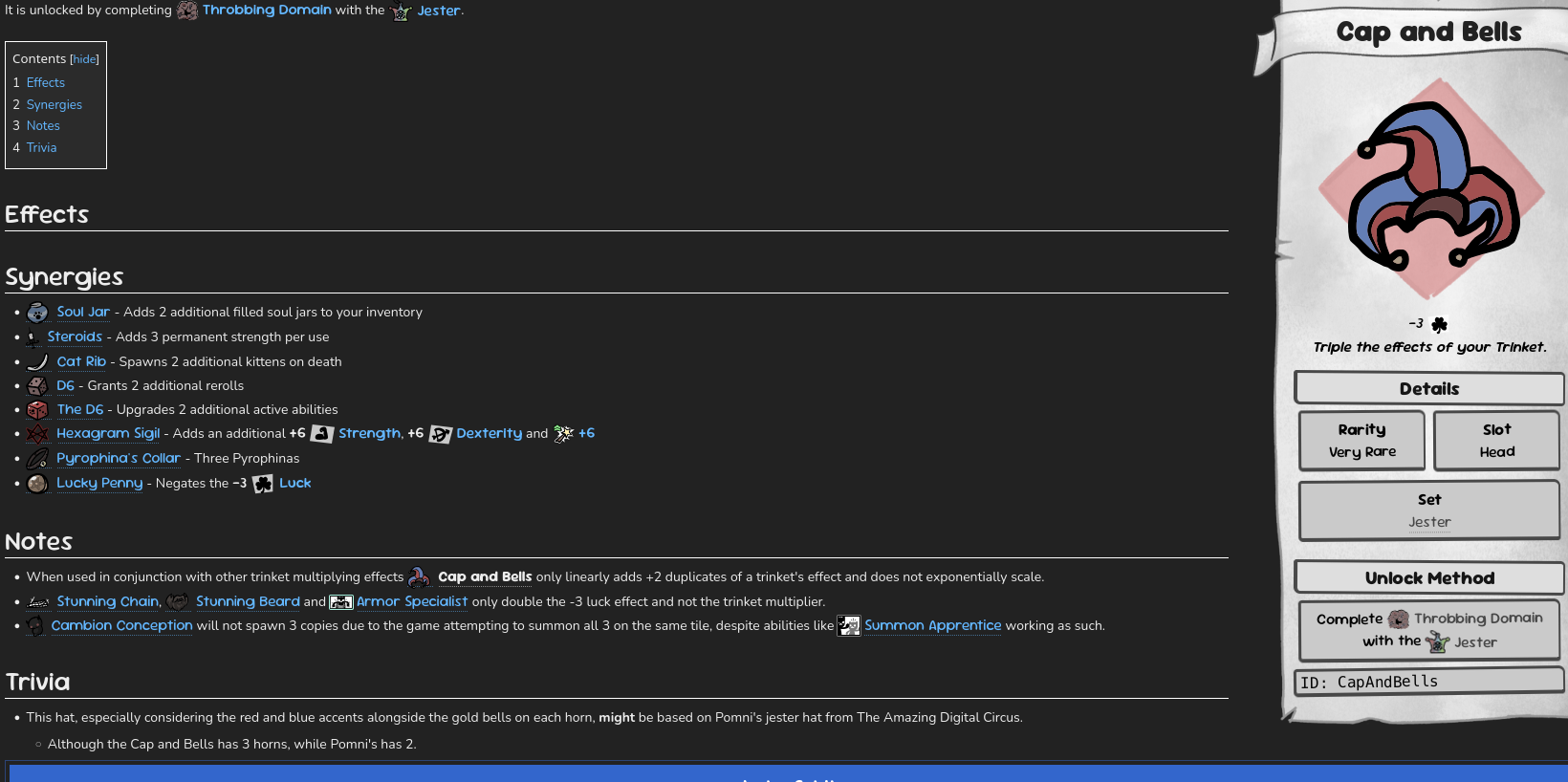This screenshot has width=1568, height=782.
Task: Click the Details header in the infobox
Action: (x=1429, y=389)
